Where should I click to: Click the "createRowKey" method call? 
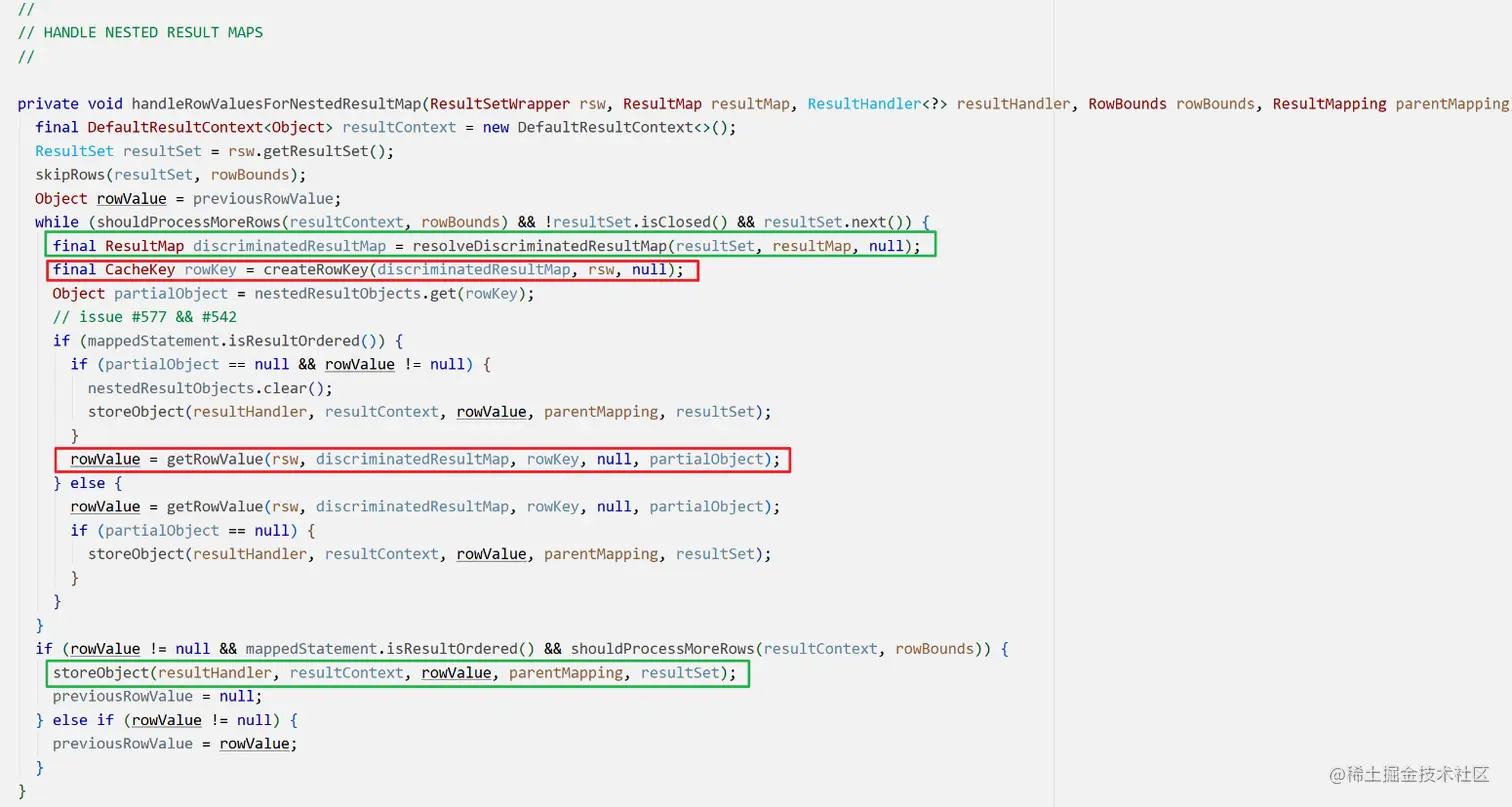316,270
